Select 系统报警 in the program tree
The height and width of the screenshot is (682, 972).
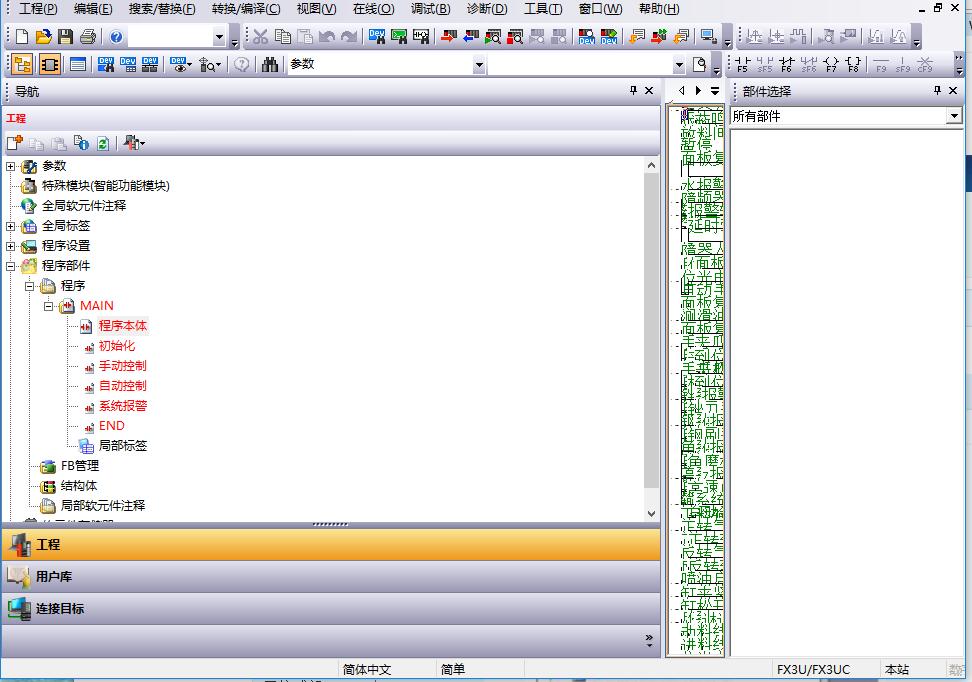click(123, 406)
